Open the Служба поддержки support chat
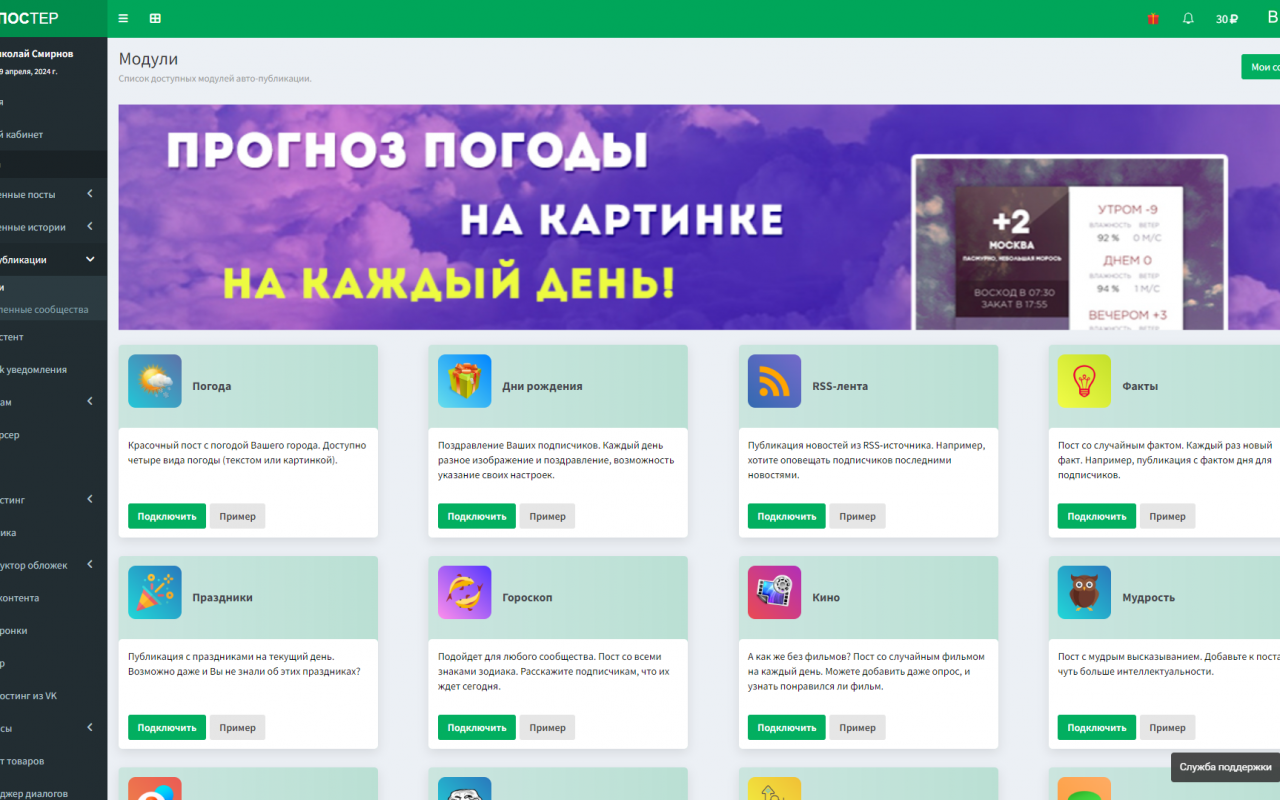The height and width of the screenshot is (800, 1280). pyautogui.click(x=1225, y=767)
